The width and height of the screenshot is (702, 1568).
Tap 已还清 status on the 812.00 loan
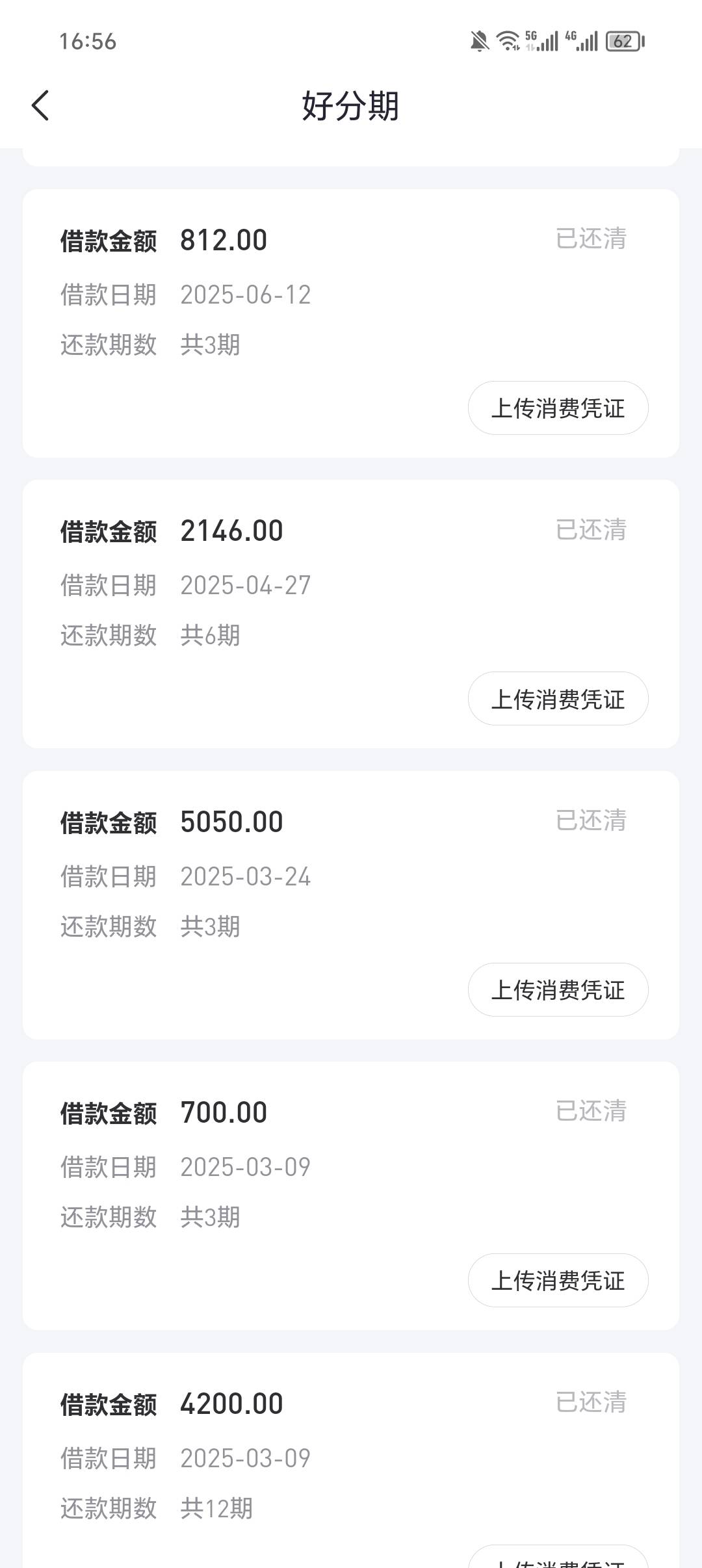(x=591, y=239)
